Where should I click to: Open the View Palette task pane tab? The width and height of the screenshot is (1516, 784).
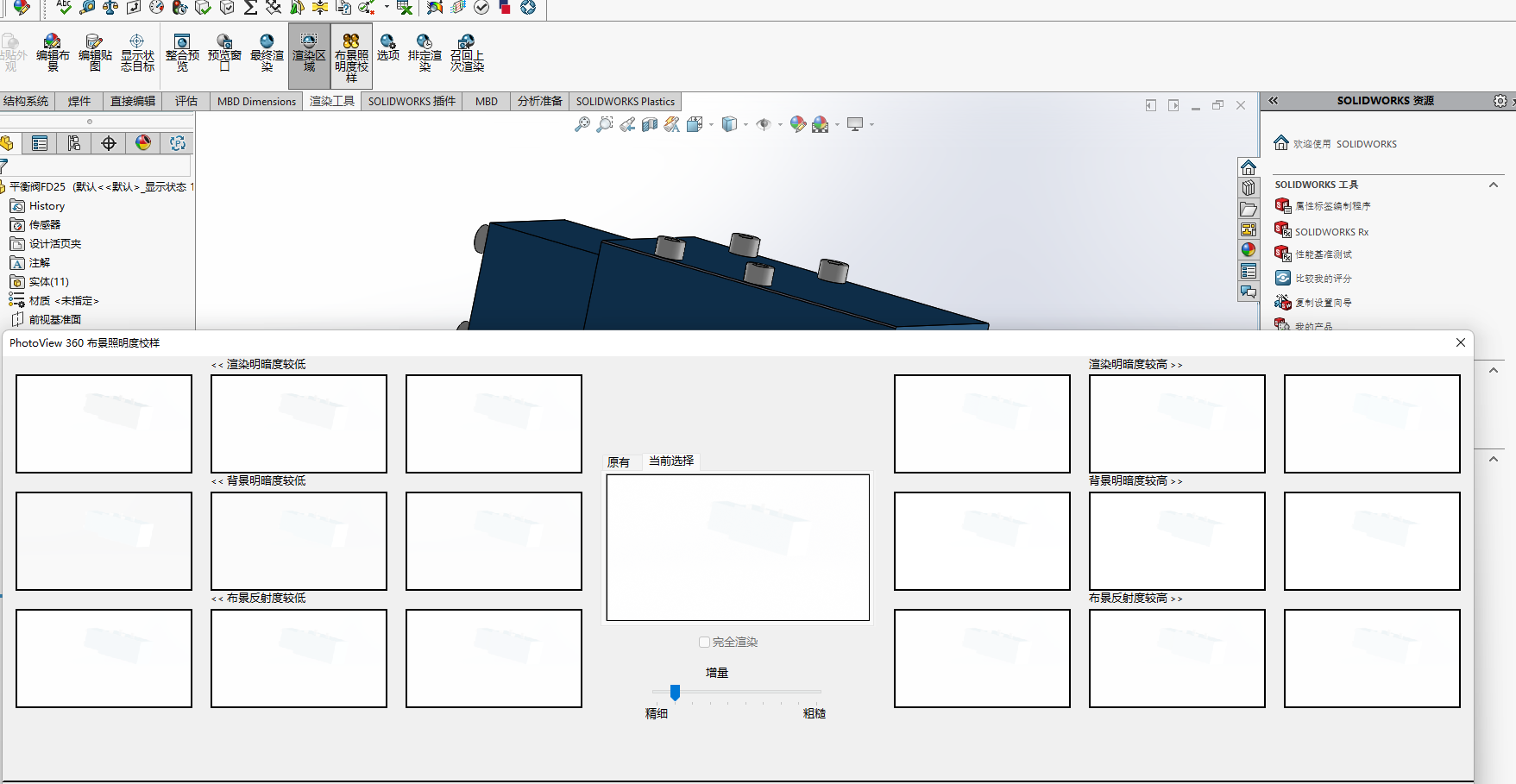point(1249,229)
